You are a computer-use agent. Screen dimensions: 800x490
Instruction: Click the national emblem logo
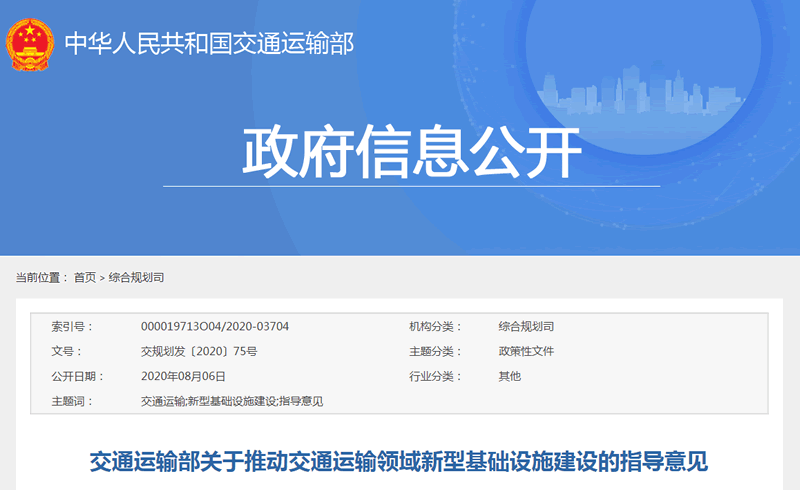(x=31, y=44)
